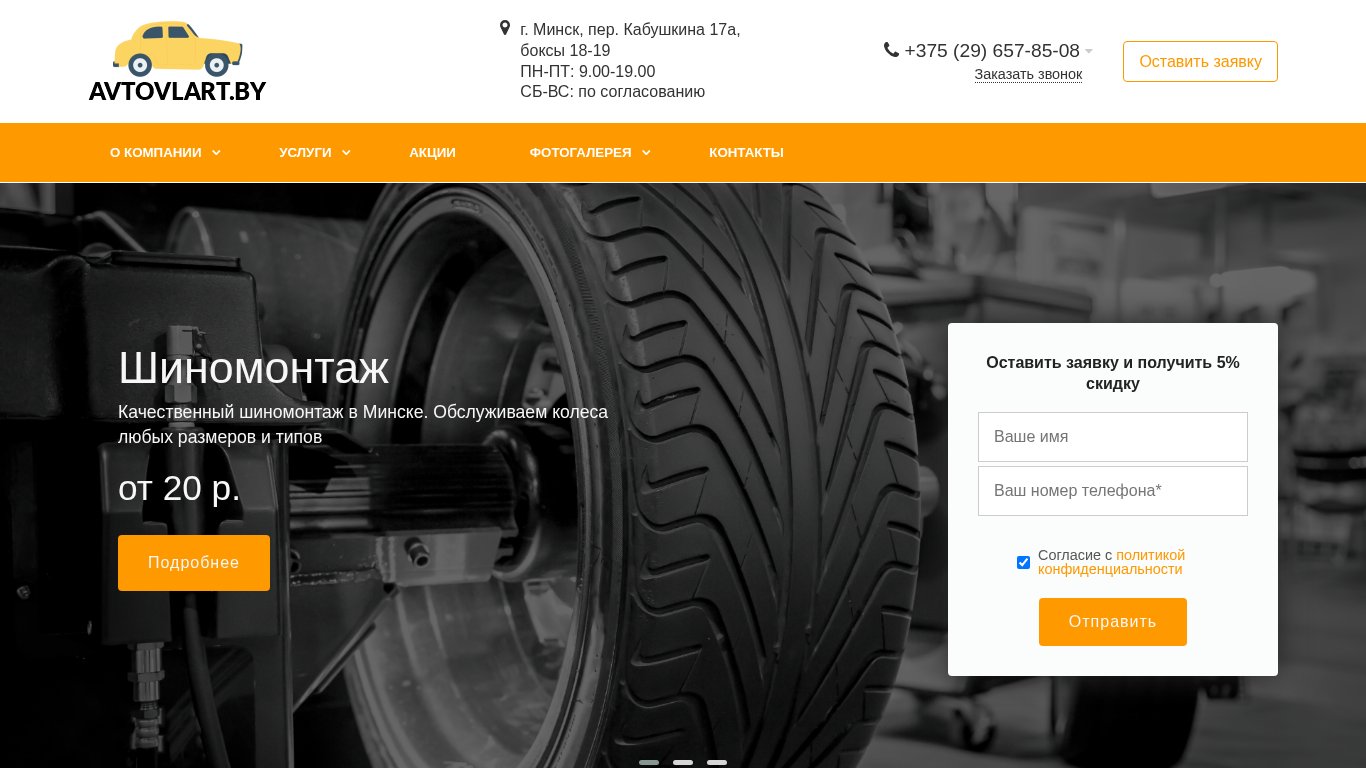Select the first slider indicator

(649, 762)
